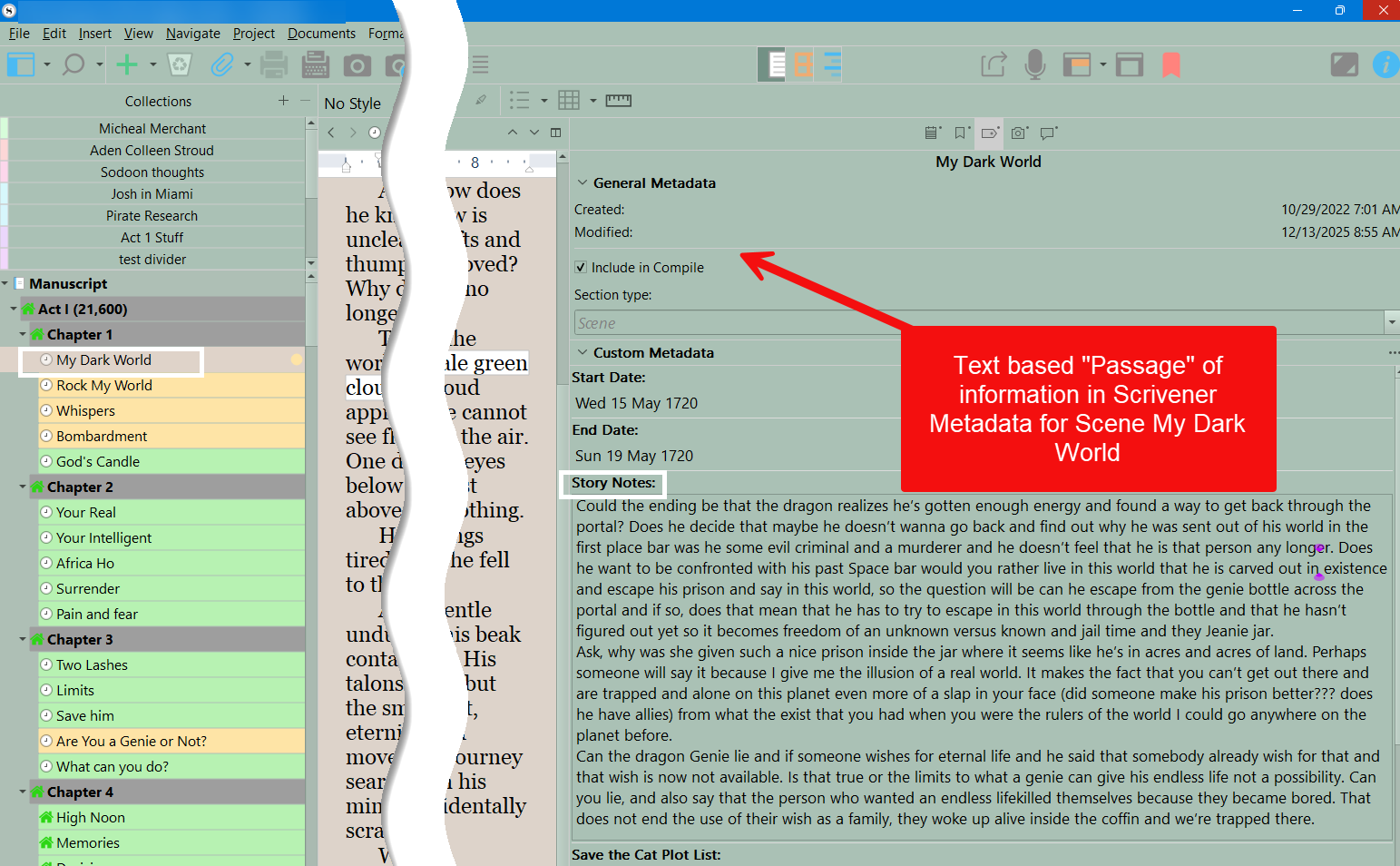Screen dimensions: 1400x866
Task: Toggle the blue Inspector info icon
Action: click(x=1385, y=64)
